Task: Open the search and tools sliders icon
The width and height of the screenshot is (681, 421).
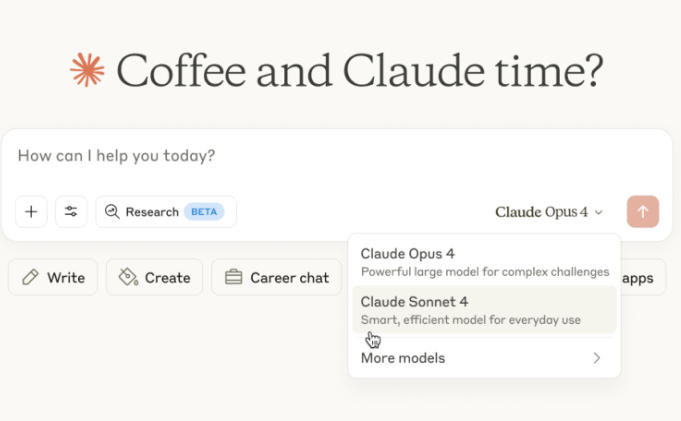Action: pos(71,212)
